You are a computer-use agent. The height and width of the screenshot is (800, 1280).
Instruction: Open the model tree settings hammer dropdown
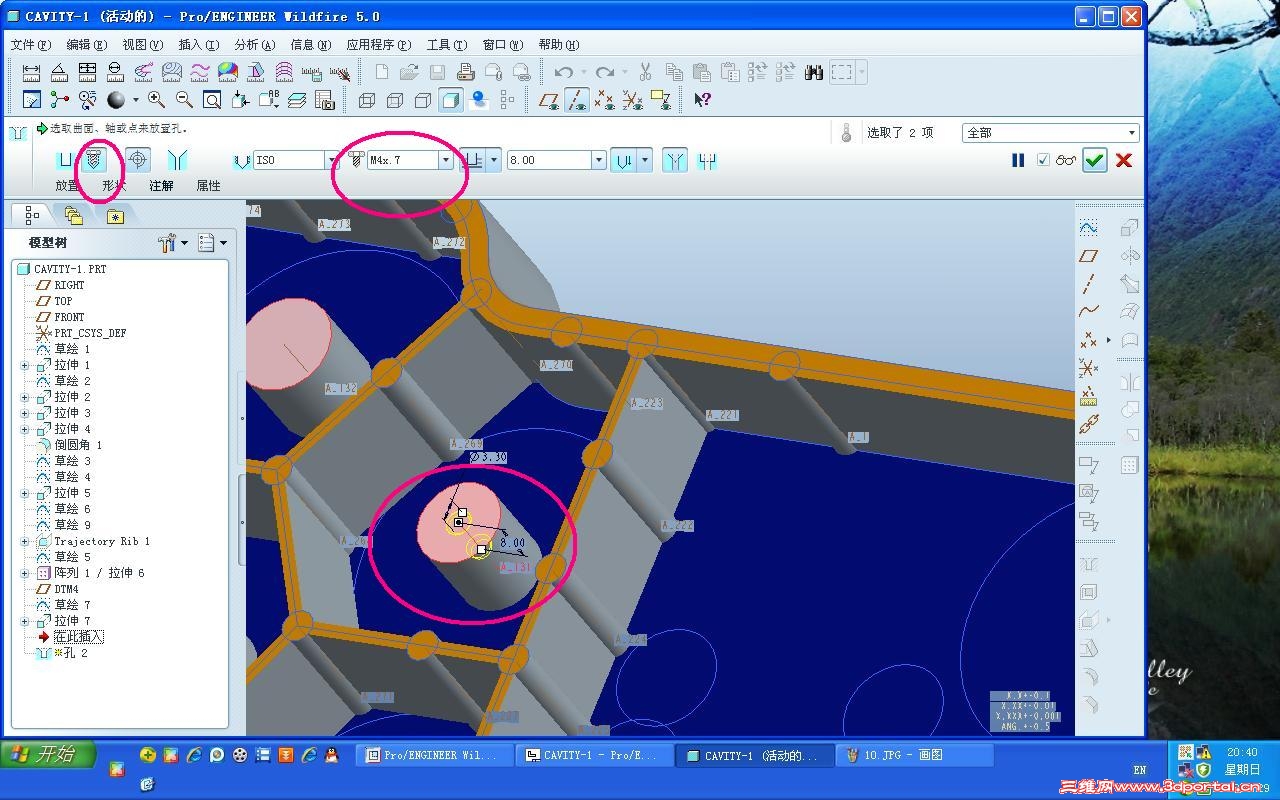[x=173, y=243]
